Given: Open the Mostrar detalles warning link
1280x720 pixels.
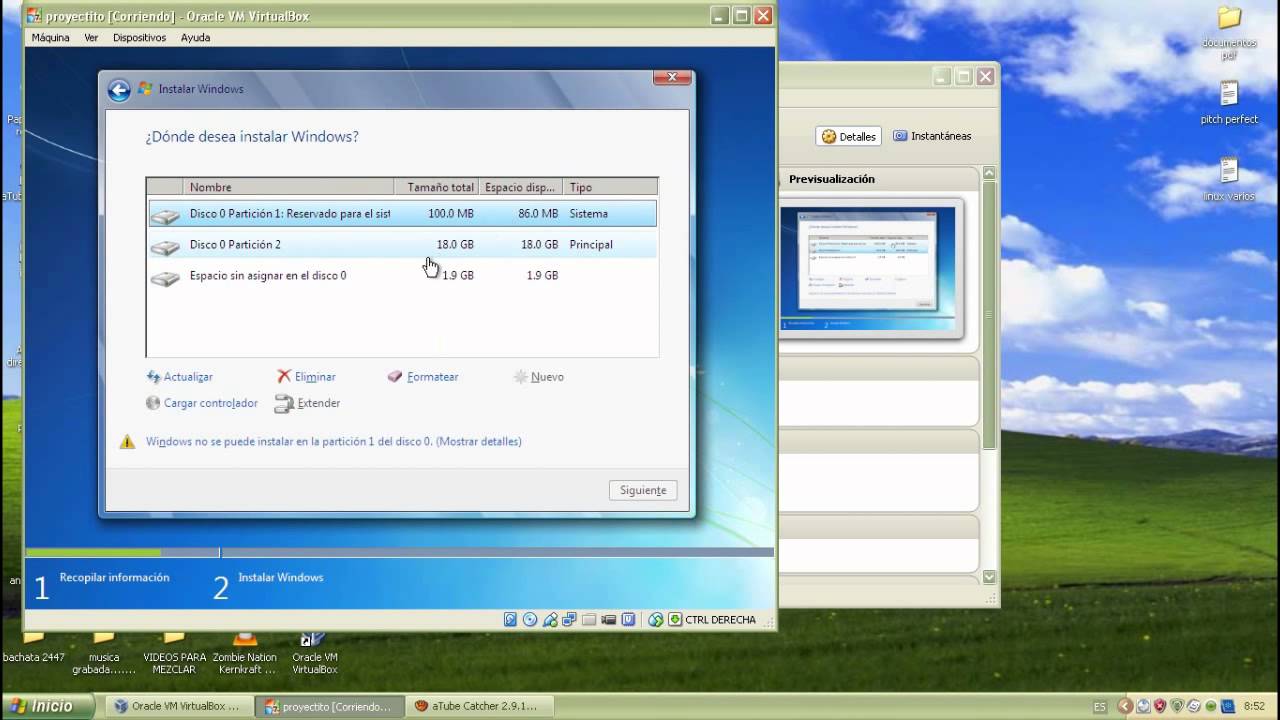Looking at the screenshot, I should 479,441.
